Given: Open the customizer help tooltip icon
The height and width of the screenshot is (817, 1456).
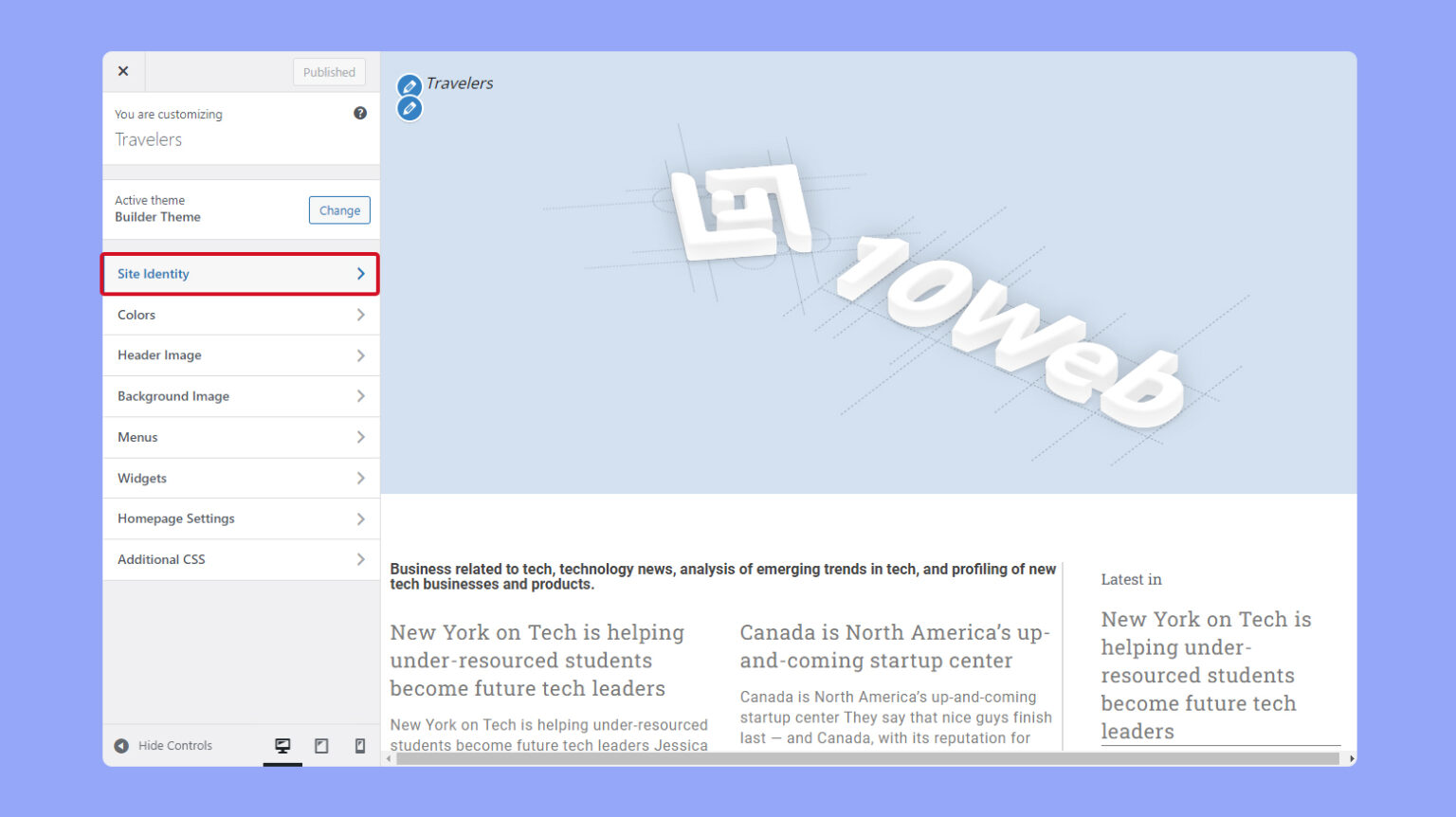Looking at the screenshot, I should [360, 112].
